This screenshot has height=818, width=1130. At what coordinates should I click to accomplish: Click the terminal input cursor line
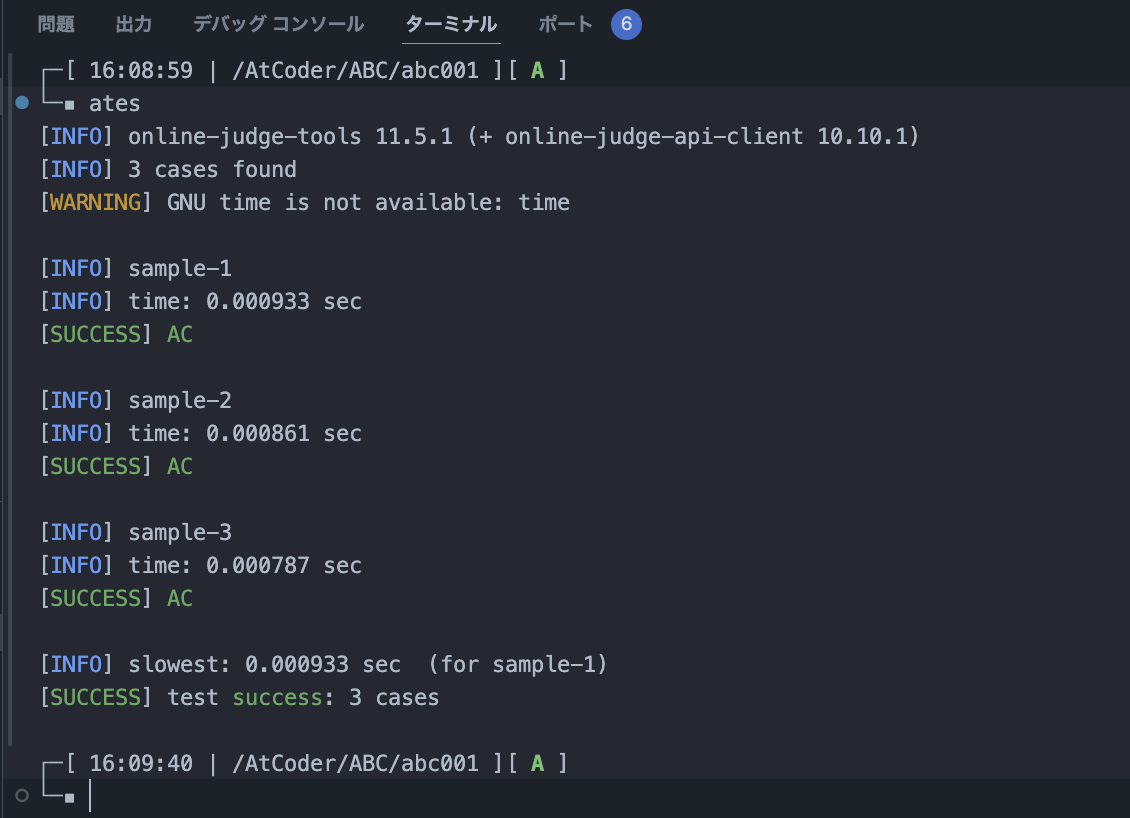tap(90, 796)
